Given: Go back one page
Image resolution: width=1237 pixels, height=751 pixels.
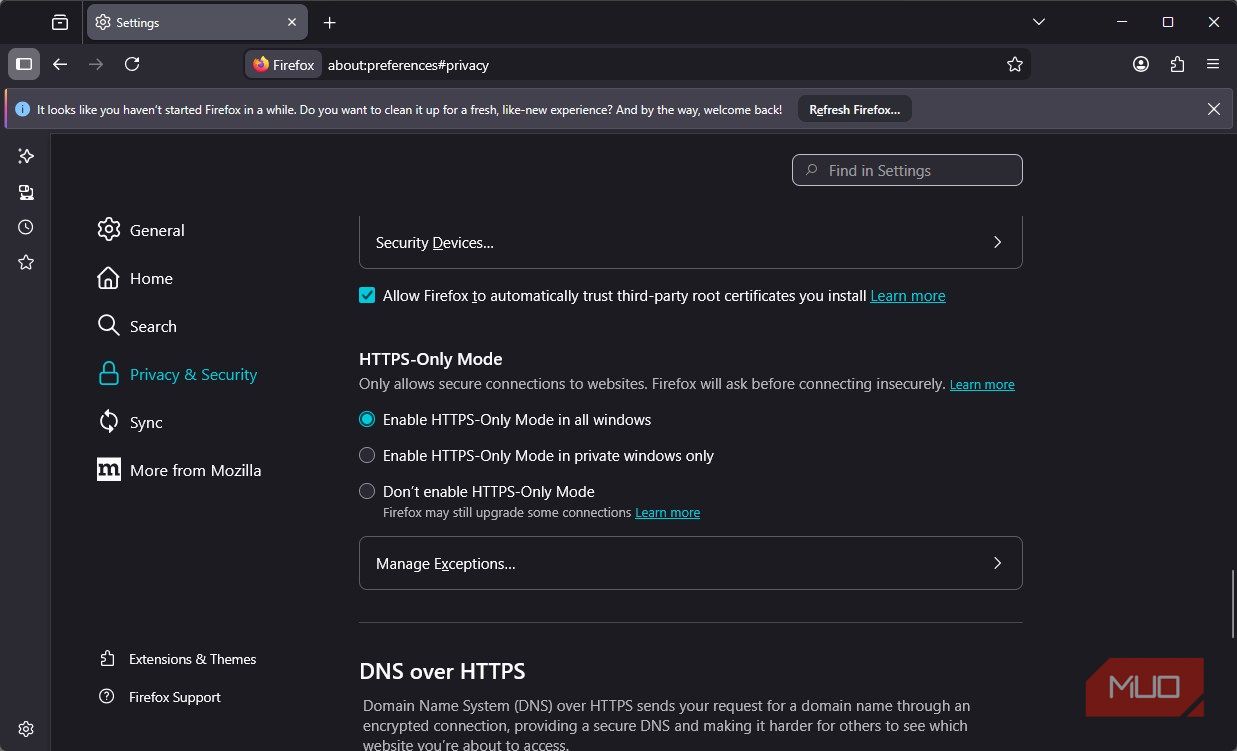Looking at the screenshot, I should click(x=60, y=64).
